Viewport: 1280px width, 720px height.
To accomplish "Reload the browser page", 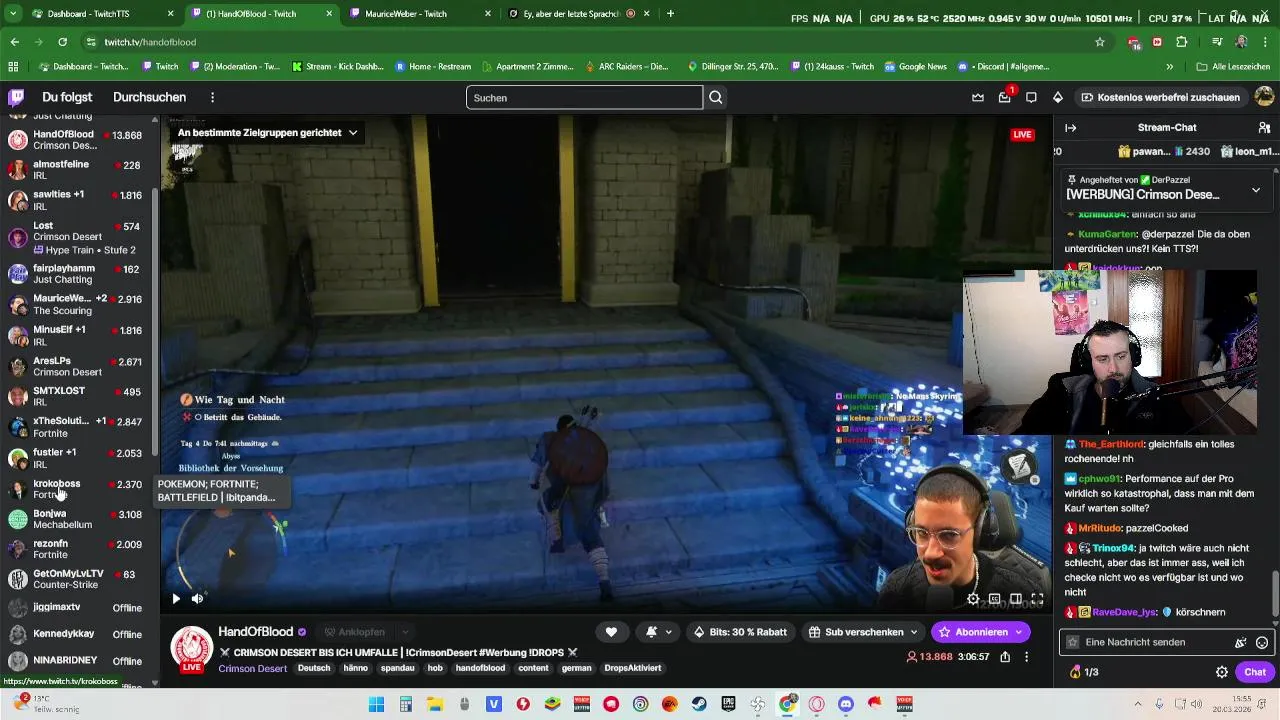I will pyautogui.click(x=62, y=42).
